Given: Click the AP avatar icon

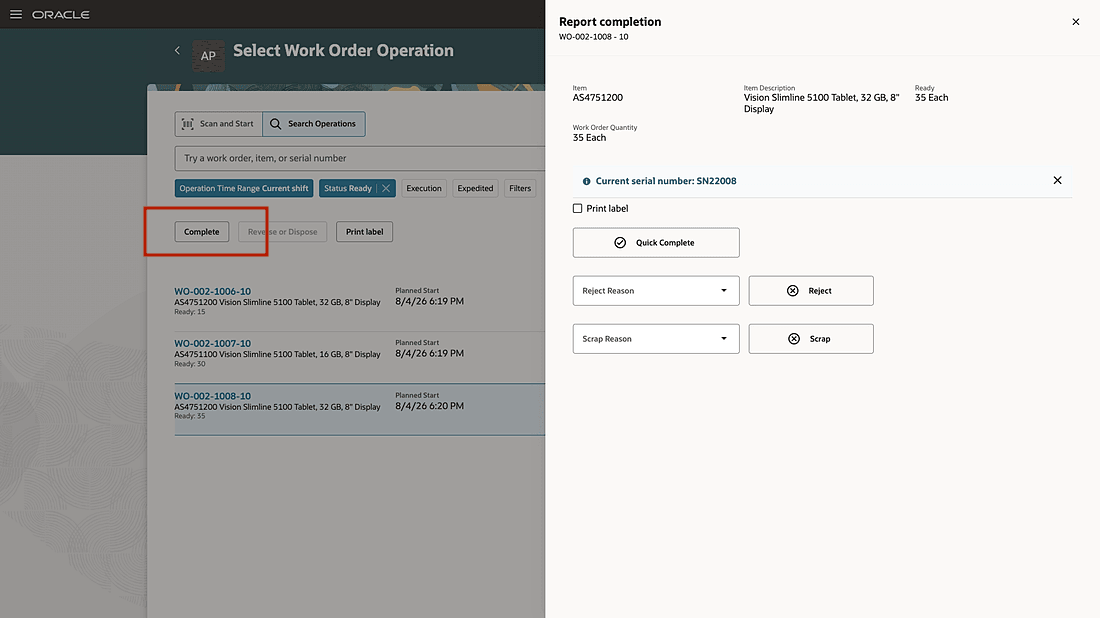Looking at the screenshot, I should (x=208, y=55).
